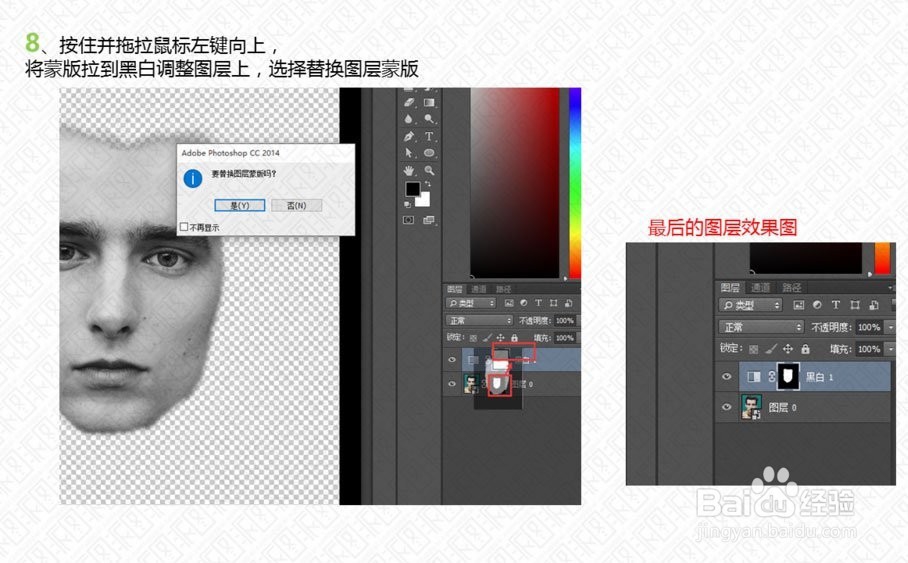Click 不透明度 100% value in final-result panel

[869, 327]
